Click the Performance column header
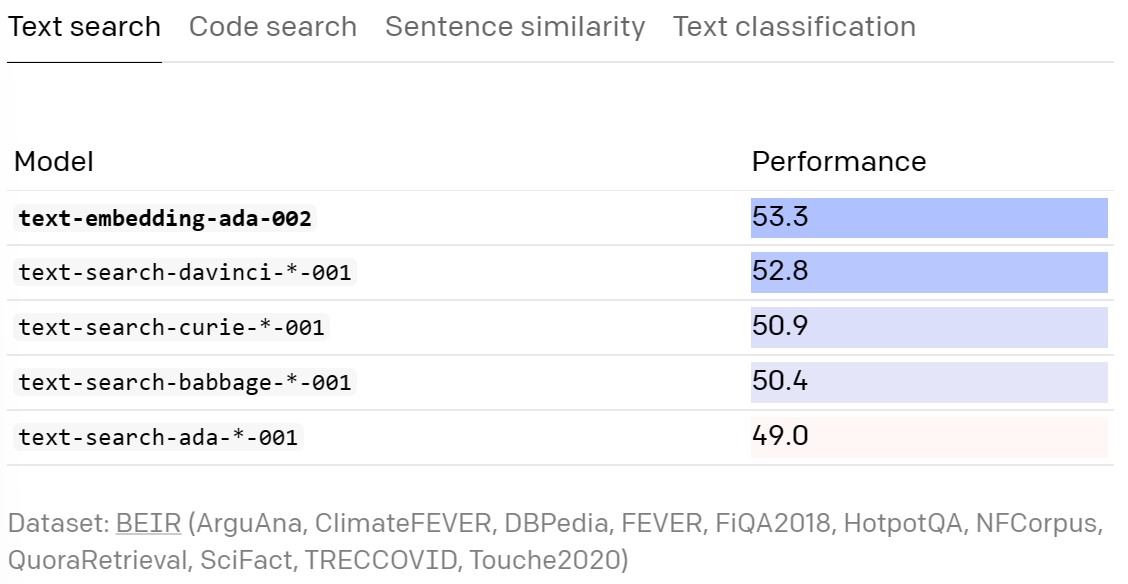1128x584 pixels. click(x=839, y=162)
